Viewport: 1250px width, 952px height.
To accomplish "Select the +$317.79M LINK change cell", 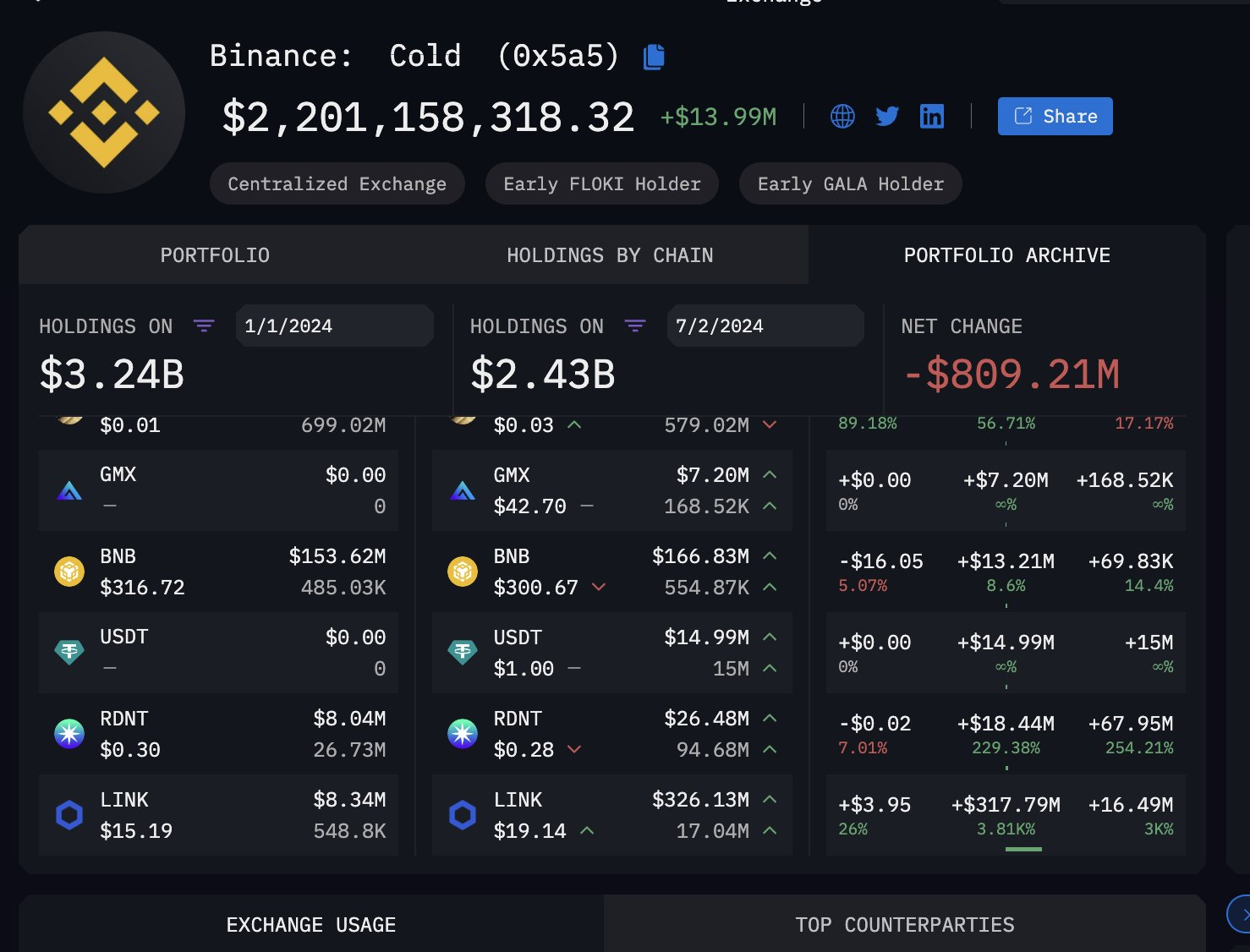I will pyautogui.click(x=1006, y=805).
